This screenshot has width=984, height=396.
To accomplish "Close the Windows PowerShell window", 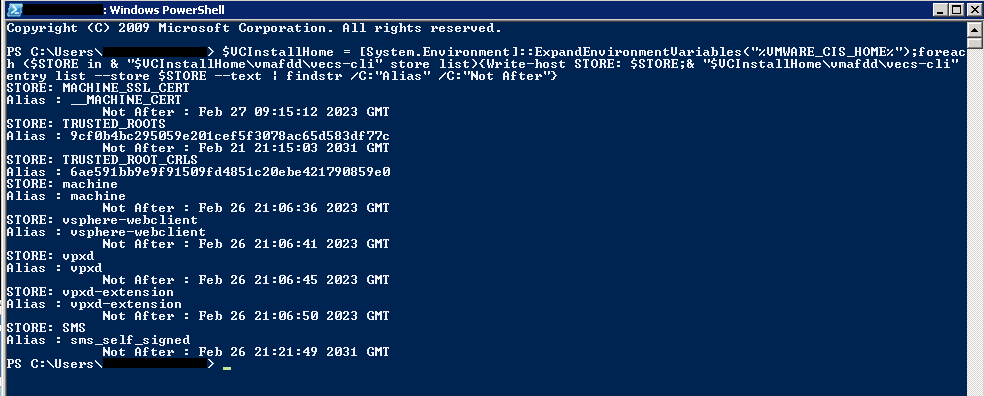I will (972, 9).
